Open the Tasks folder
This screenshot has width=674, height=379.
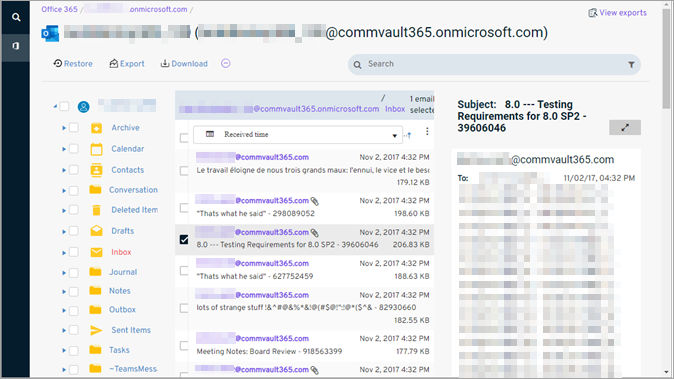[119, 350]
